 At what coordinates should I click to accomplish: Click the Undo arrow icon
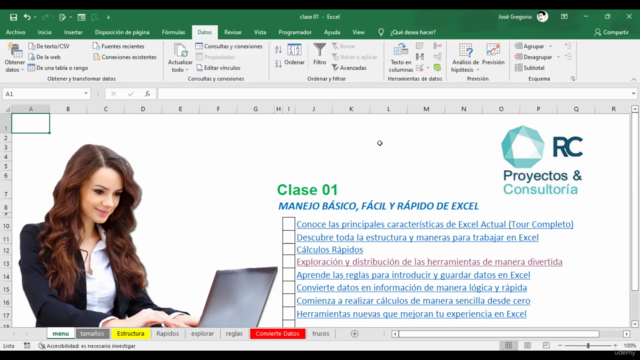(x=27, y=17)
